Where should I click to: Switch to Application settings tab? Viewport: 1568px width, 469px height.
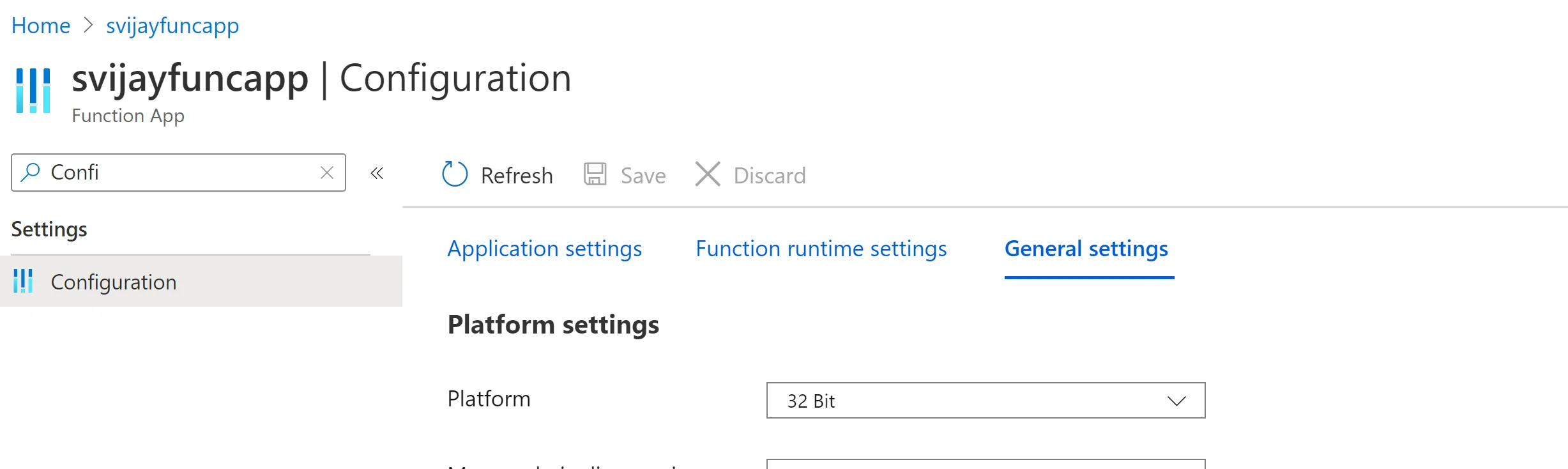(x=544, y=249)
